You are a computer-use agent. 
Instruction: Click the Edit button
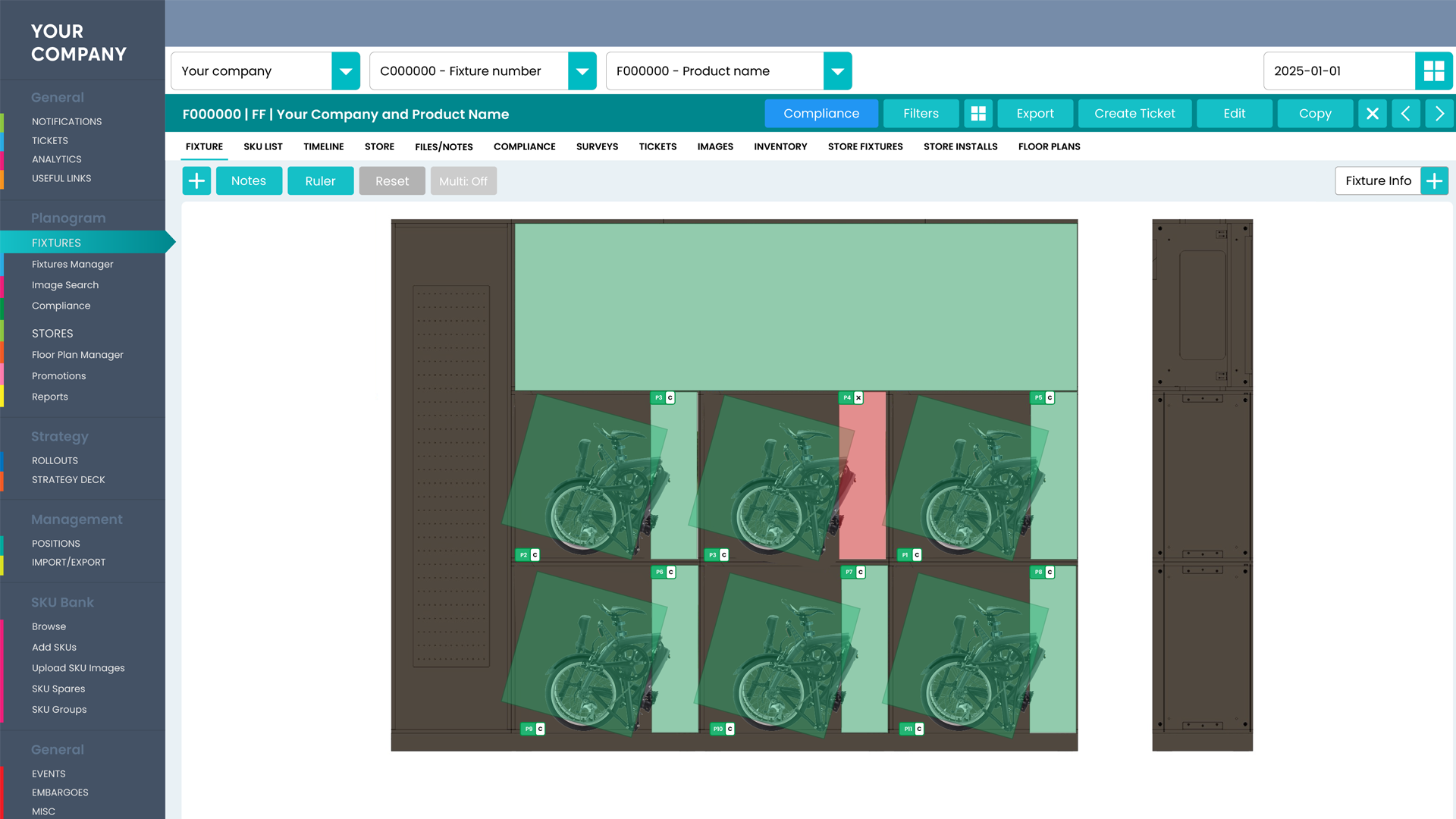coord(1235,114)
